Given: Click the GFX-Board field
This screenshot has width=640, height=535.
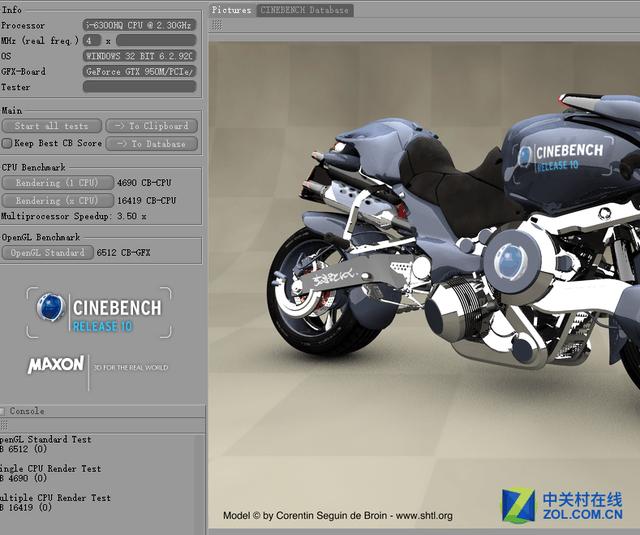Looking at the screenshot, I should 139,71.
